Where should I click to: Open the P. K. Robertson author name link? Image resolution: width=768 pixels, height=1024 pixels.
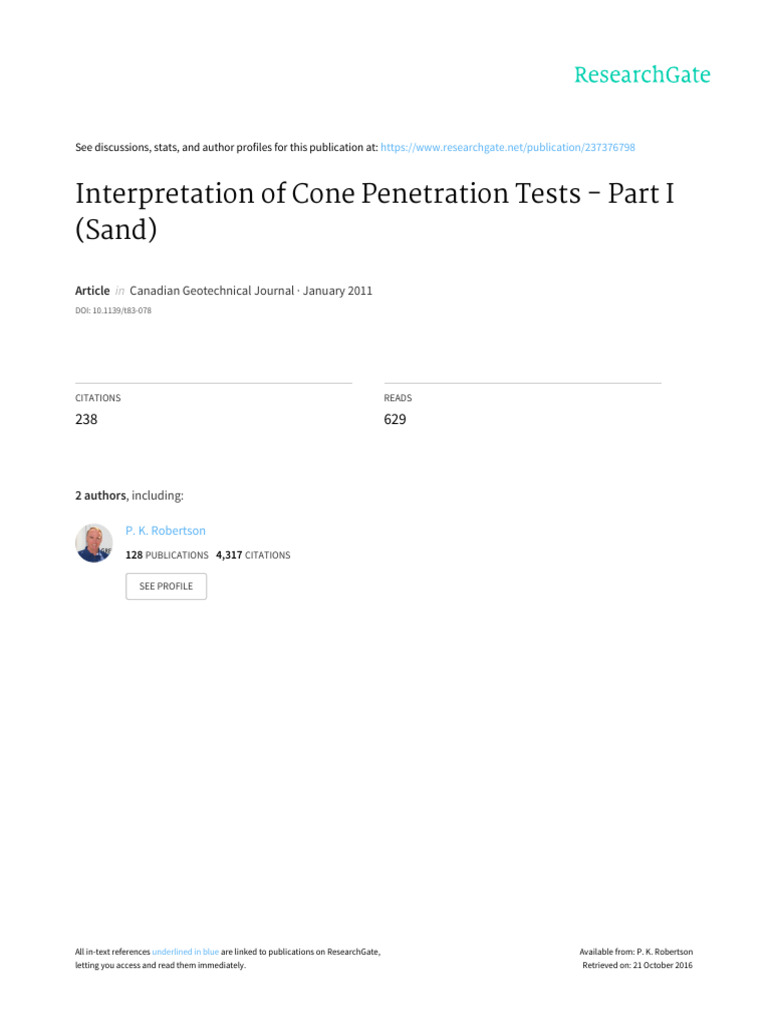click(x=166, y=531)
